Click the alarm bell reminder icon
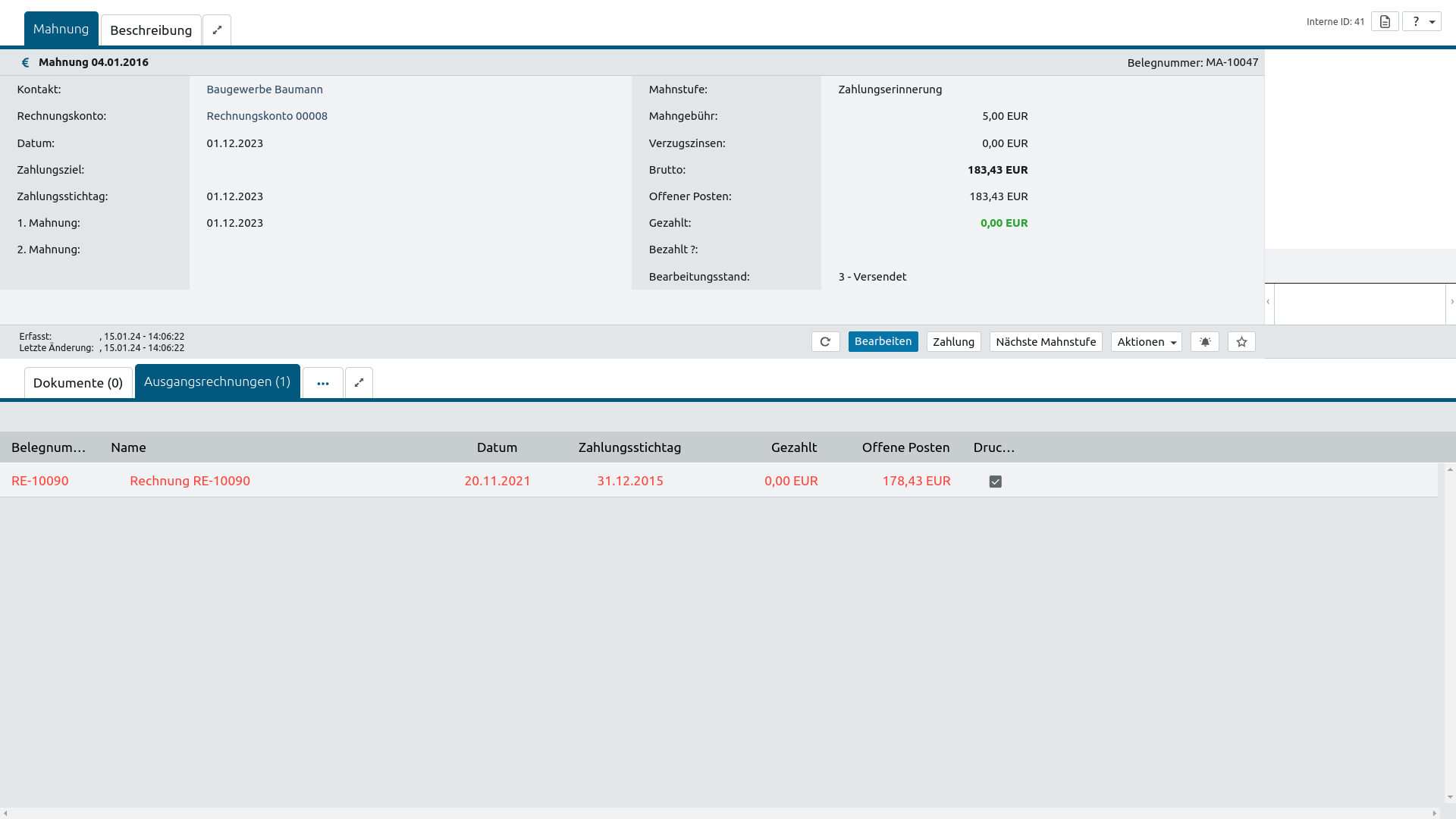 click(1204, 342)
